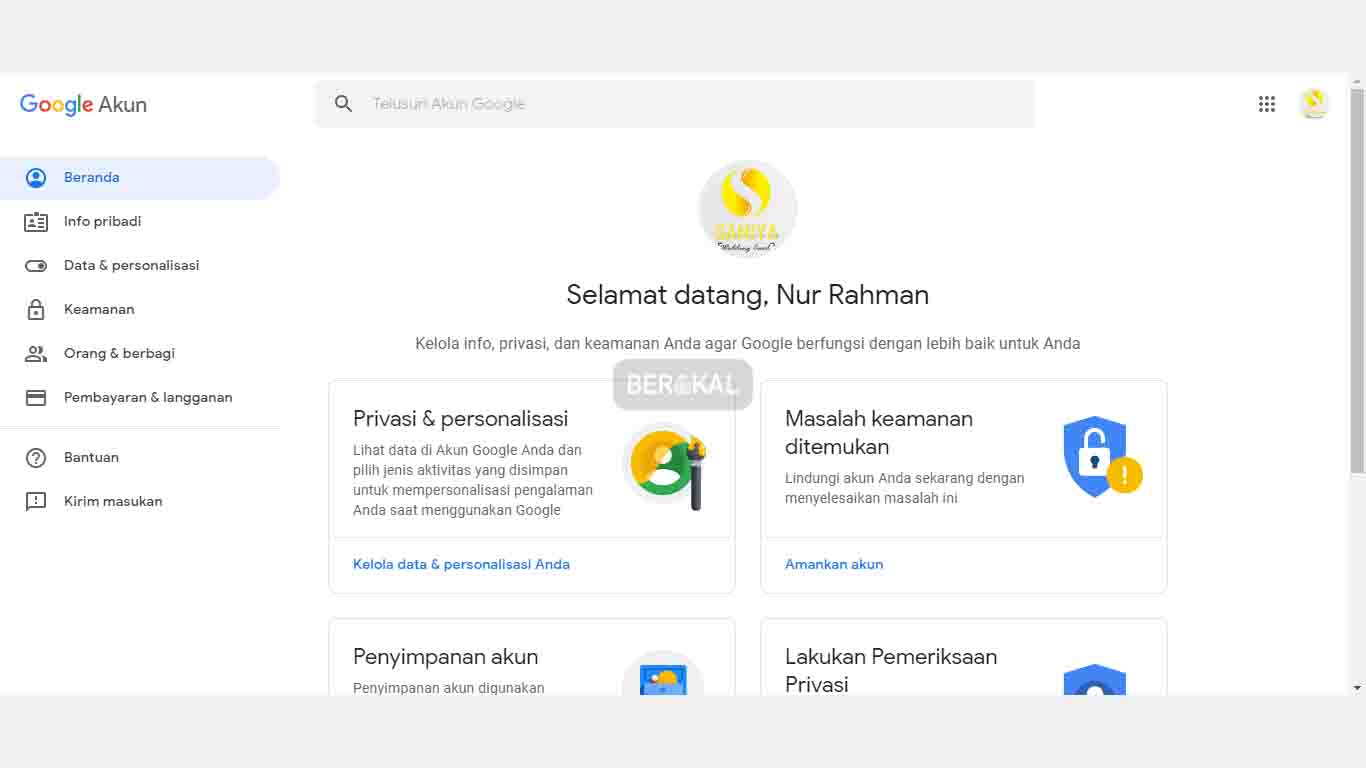The height and width of the screenshot is (768, 1366).
Task: Click the Pembayaran & langganan card icon
Action: (36, 397)
